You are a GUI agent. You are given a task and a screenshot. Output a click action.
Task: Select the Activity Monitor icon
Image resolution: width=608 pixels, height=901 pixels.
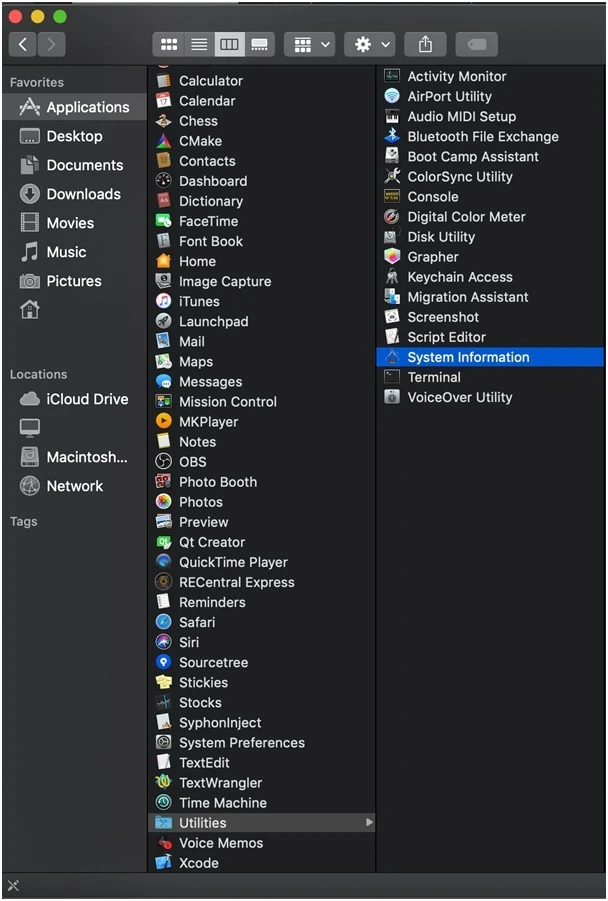(392, 76)
